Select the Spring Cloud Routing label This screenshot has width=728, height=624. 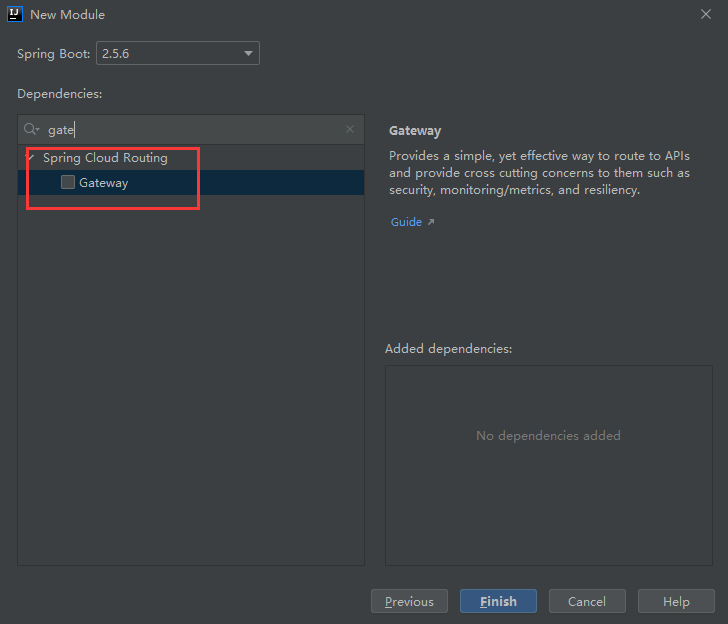(x=105, y=158)
